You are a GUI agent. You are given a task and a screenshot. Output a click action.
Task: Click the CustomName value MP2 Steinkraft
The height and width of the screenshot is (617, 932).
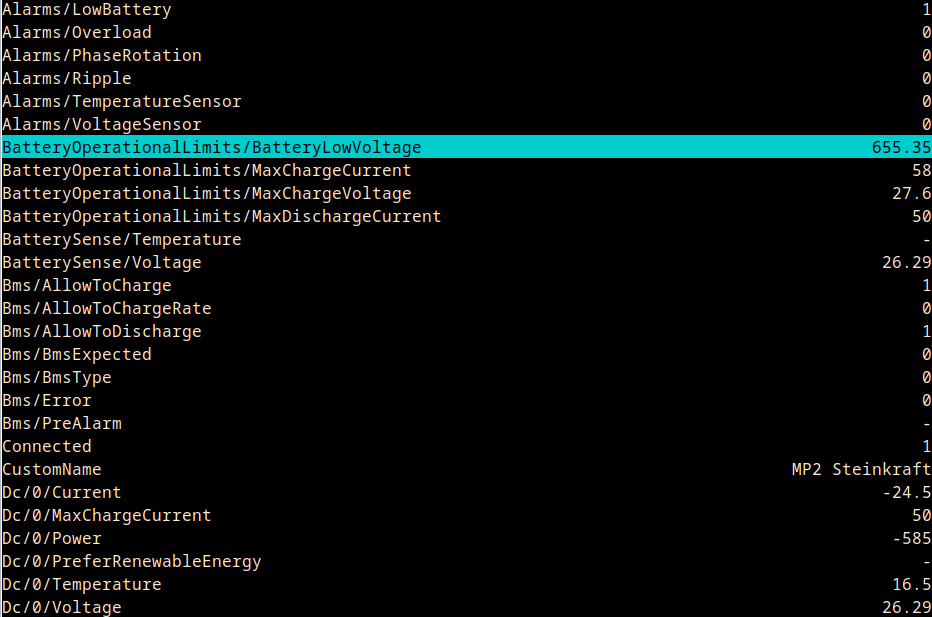[861, 470]
